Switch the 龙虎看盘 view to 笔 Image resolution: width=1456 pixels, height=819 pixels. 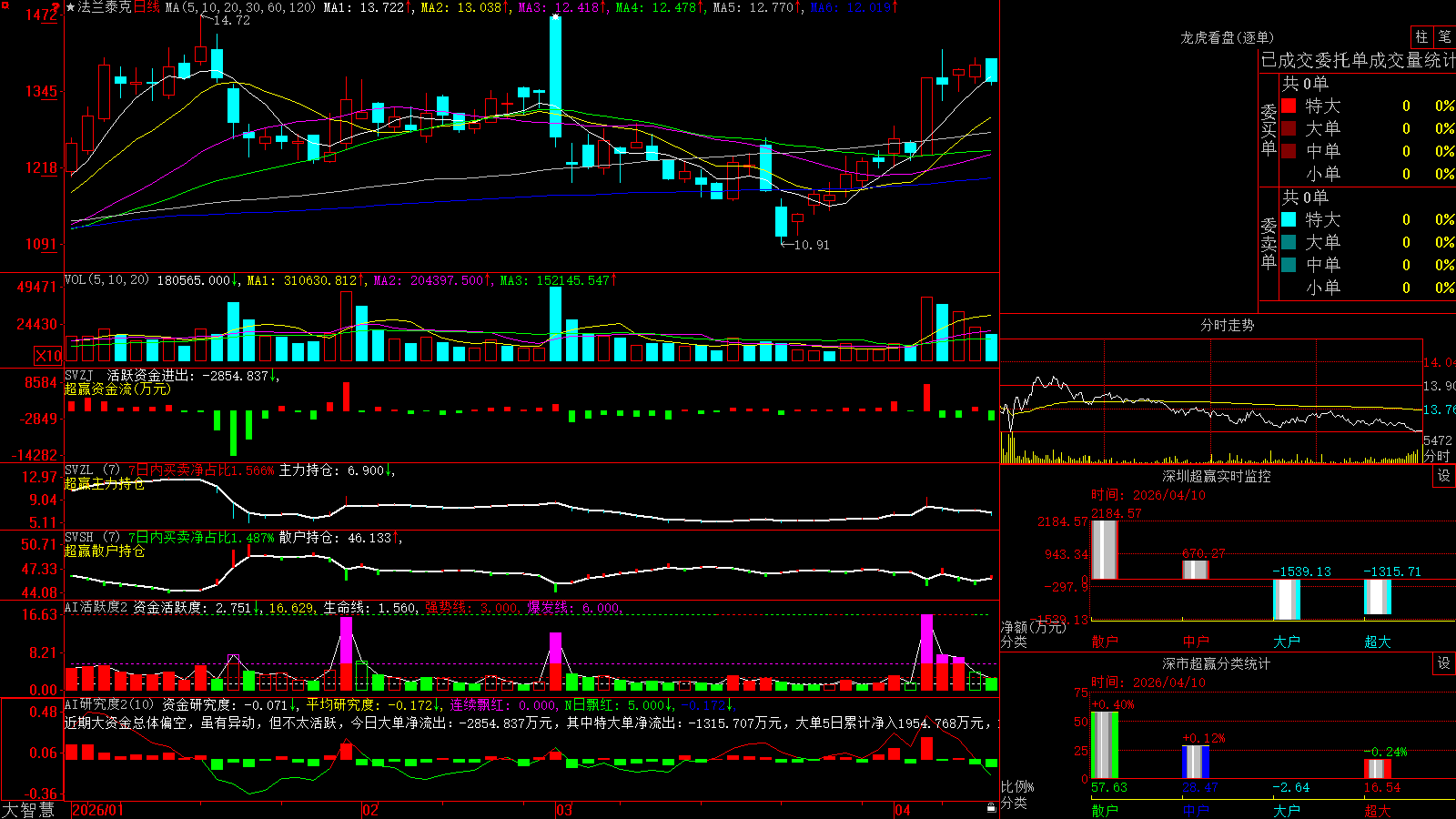(x=1444, y=36)
